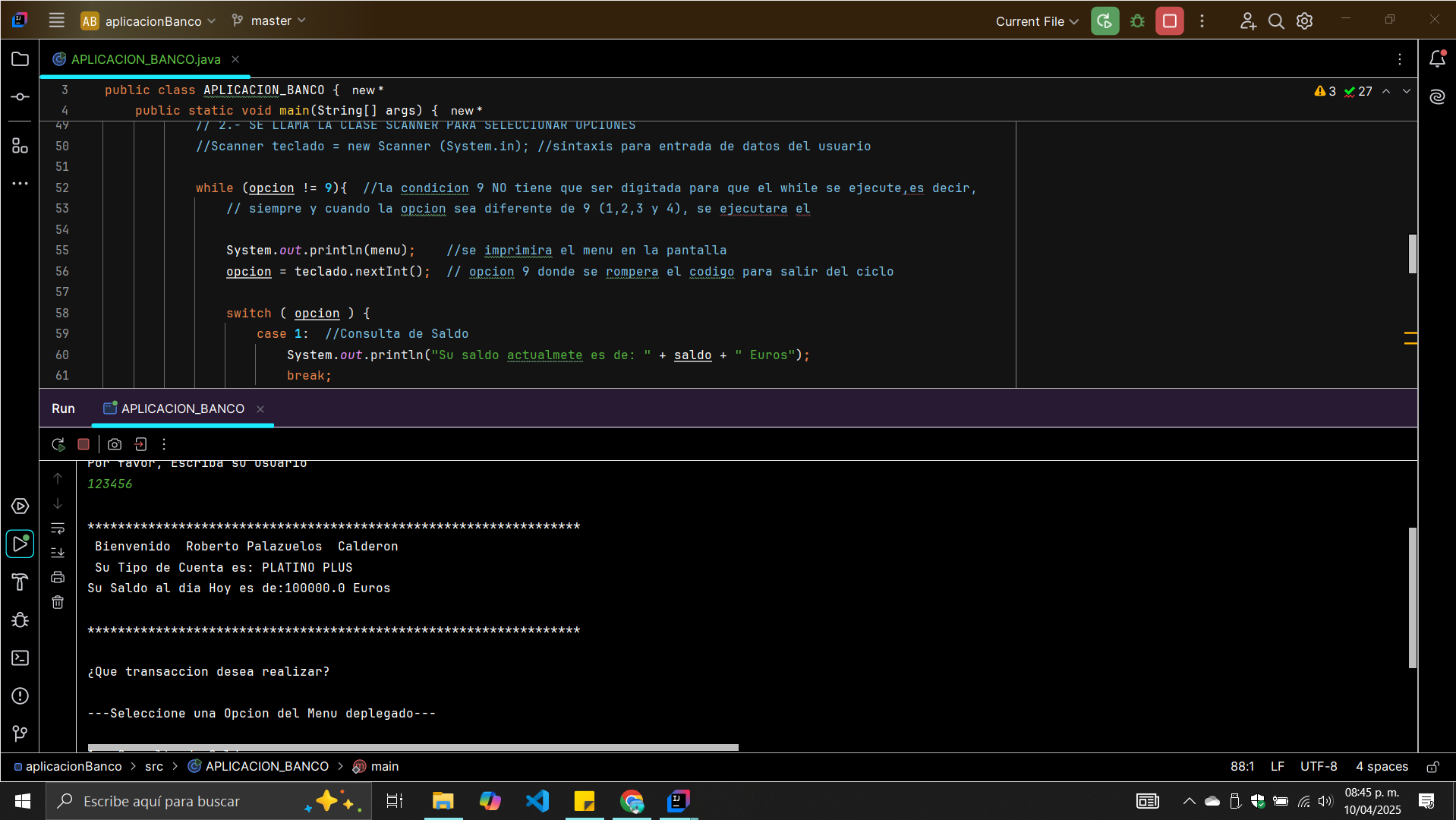
Task: Open the Services tool window
Action: tap(20, 506)
